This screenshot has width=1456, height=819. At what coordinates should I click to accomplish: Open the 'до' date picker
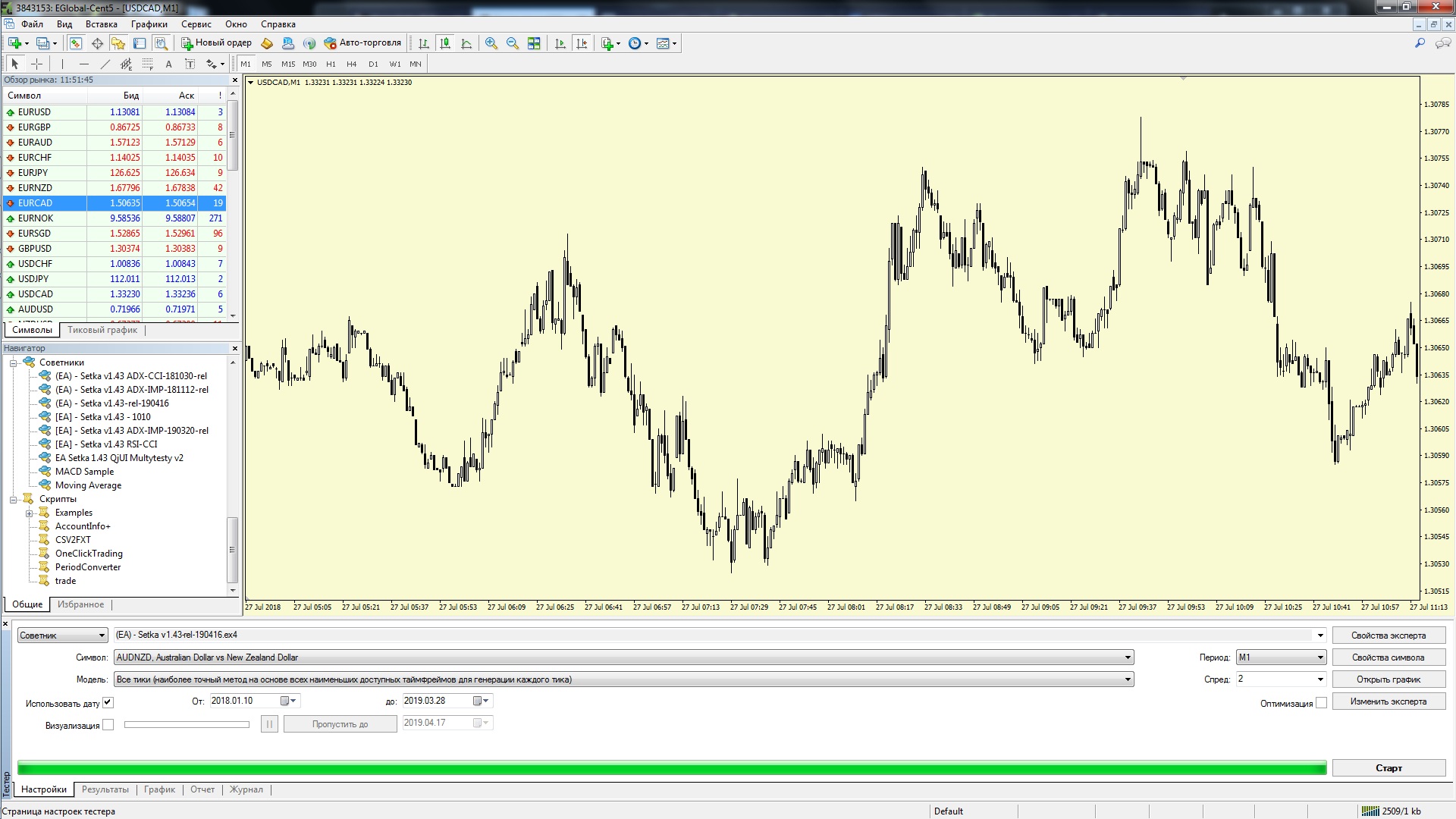(x=482, y=701)
